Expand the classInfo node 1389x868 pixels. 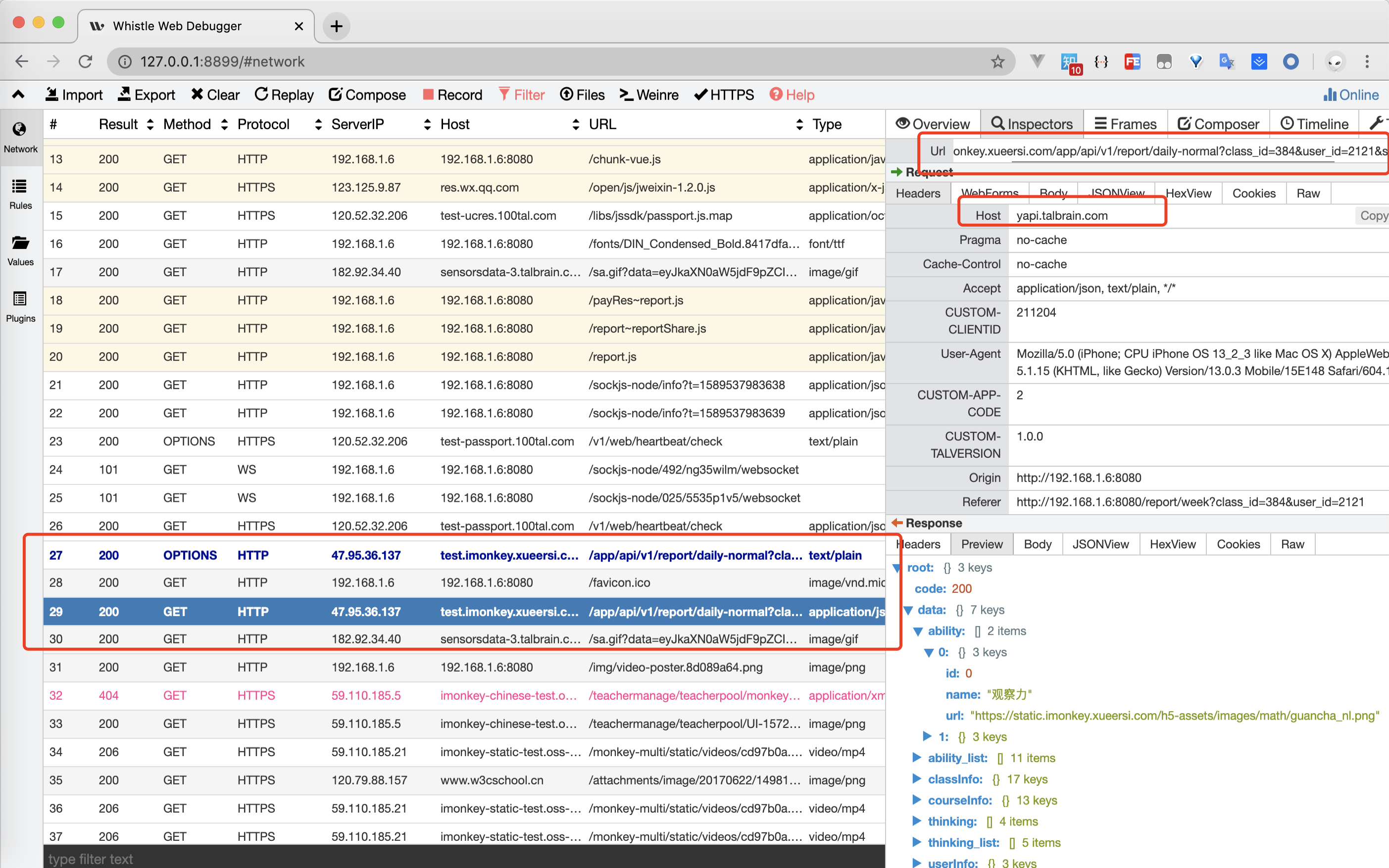pos(916,779)
